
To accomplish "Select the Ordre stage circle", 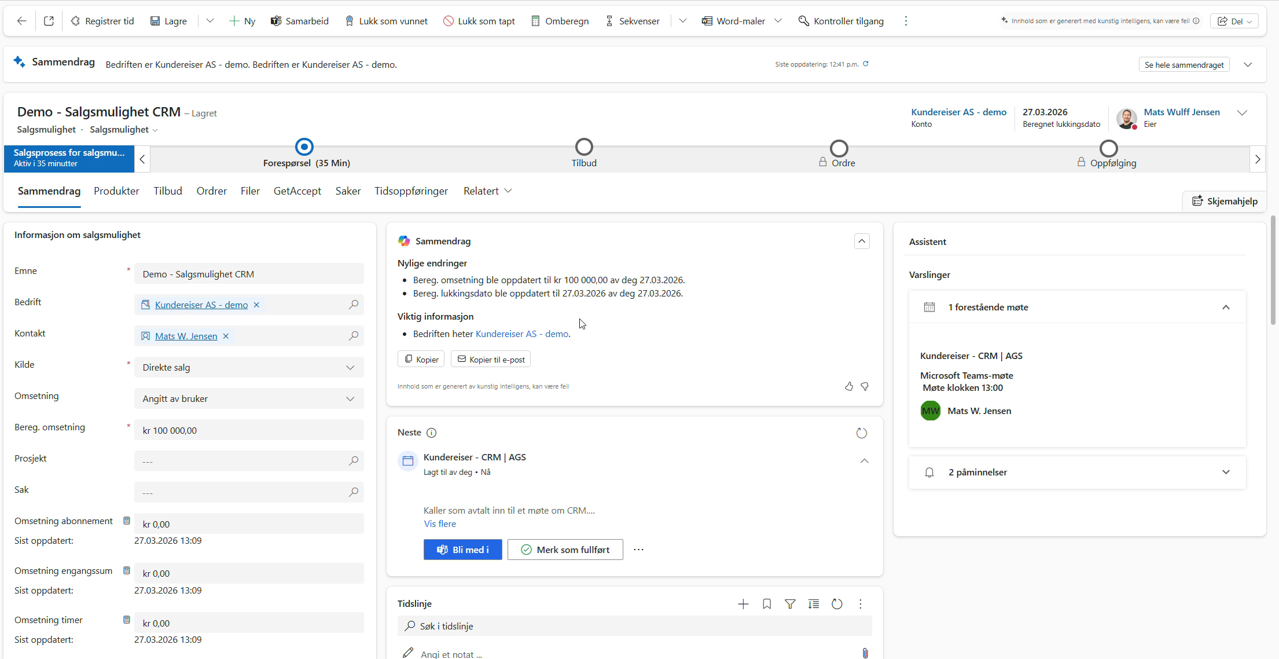I will tap(839, 148).
